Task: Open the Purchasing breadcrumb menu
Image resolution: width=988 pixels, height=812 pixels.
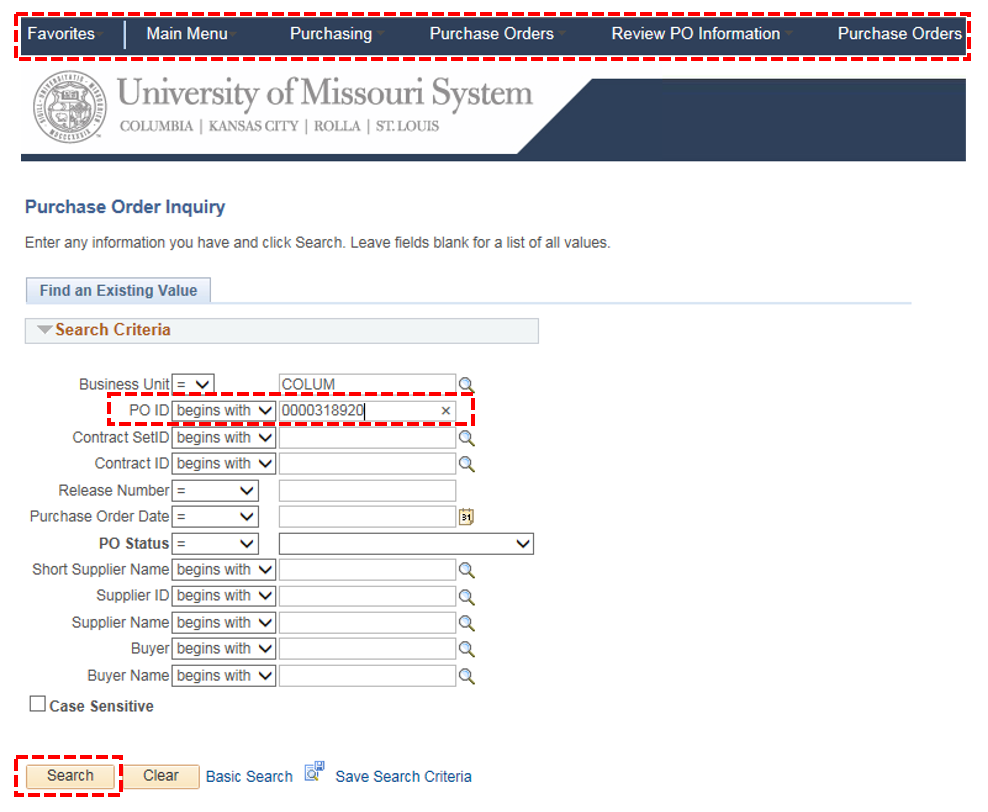Action: [336, 33]
